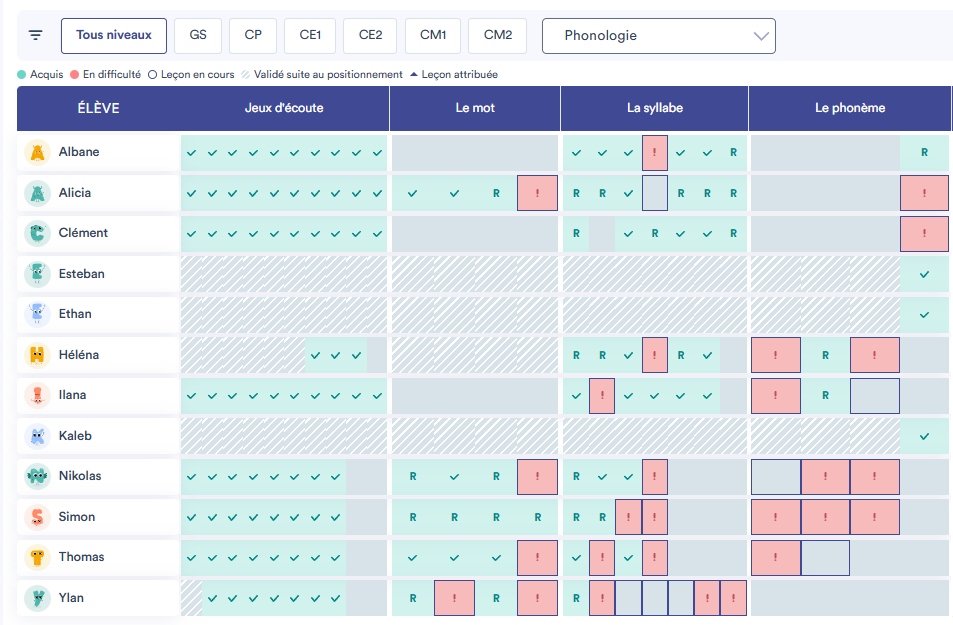953x625 pixels.
Task: Click Kaleb's blue avatar icon
Action: click(37, 436)
